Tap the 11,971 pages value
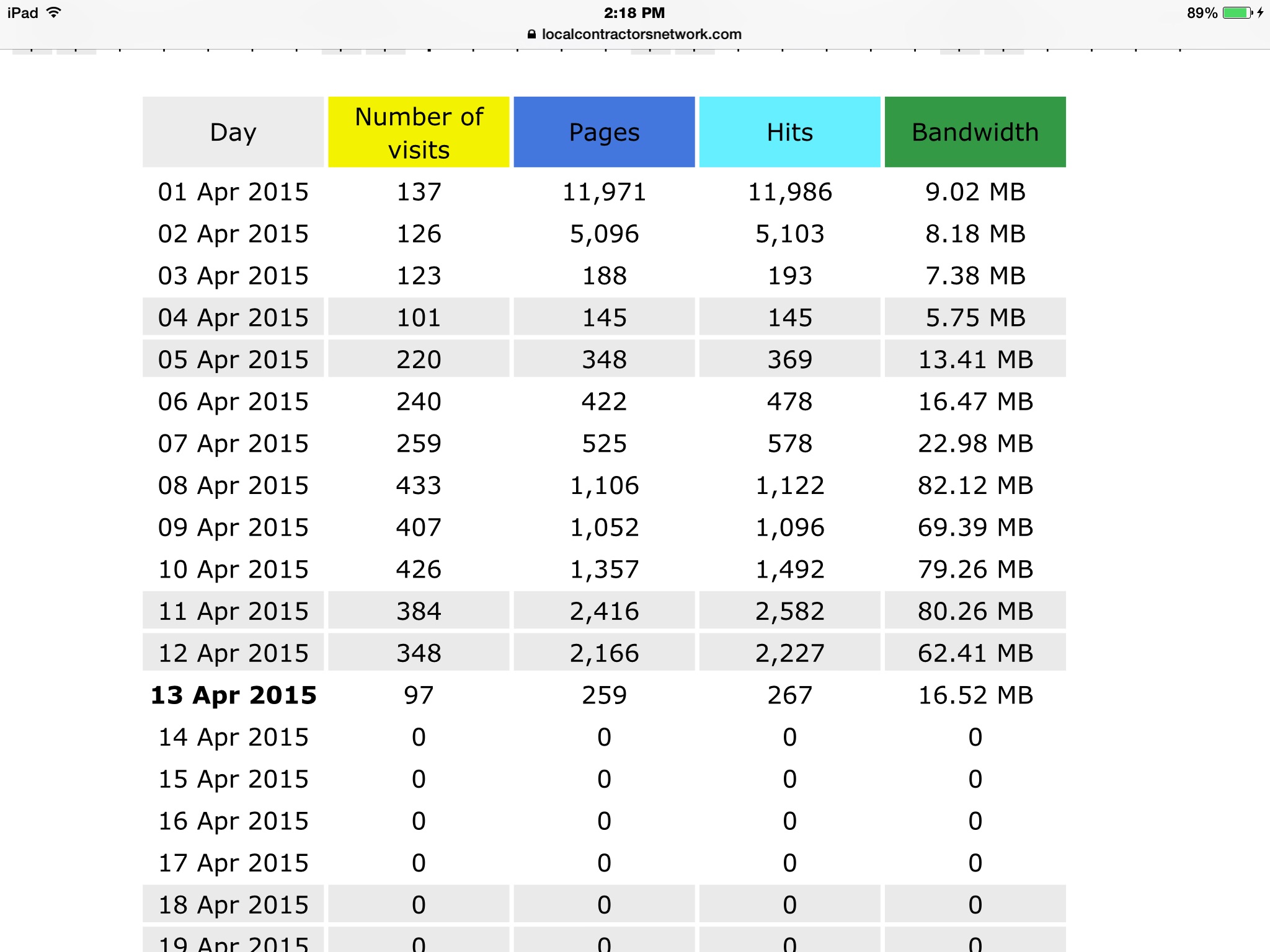 coord(604,192)
